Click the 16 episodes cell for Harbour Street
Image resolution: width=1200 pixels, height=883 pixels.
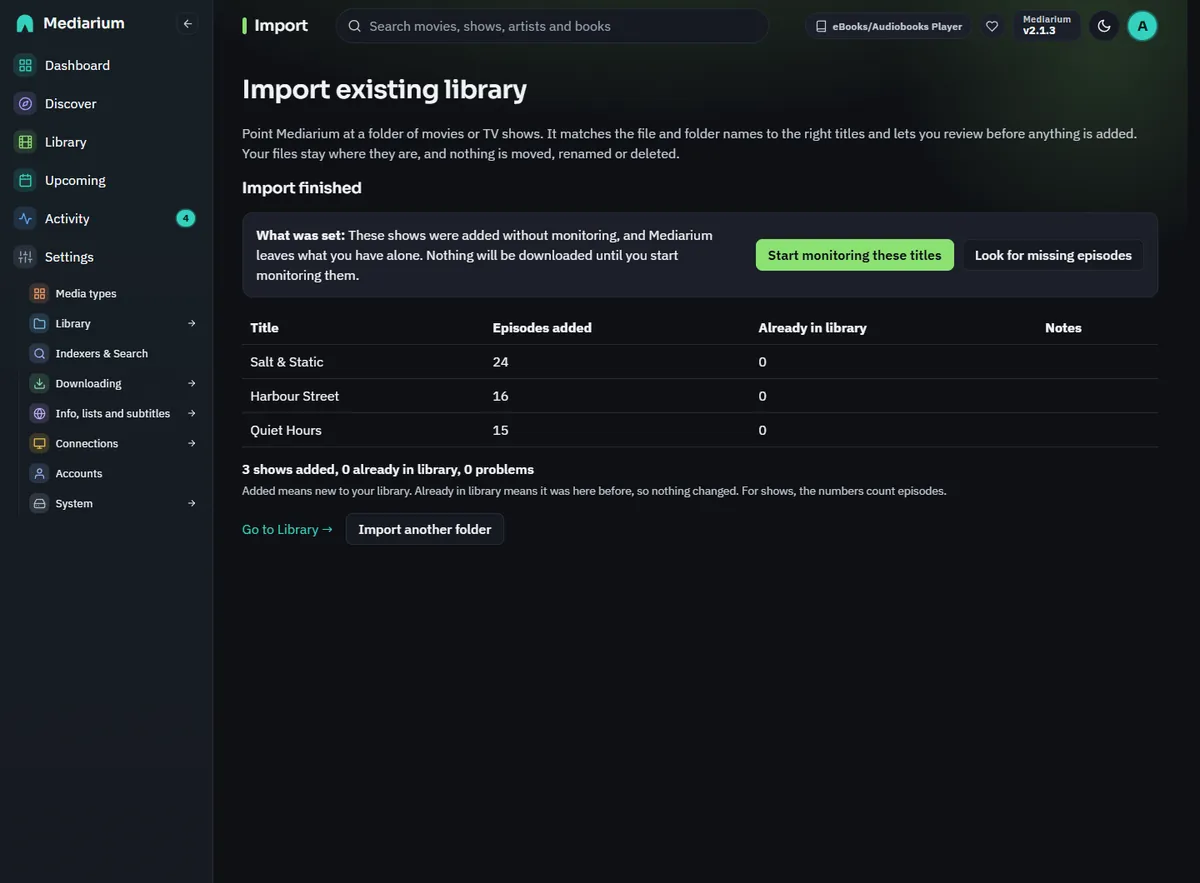pyautogui.click(x=501, y=396)
